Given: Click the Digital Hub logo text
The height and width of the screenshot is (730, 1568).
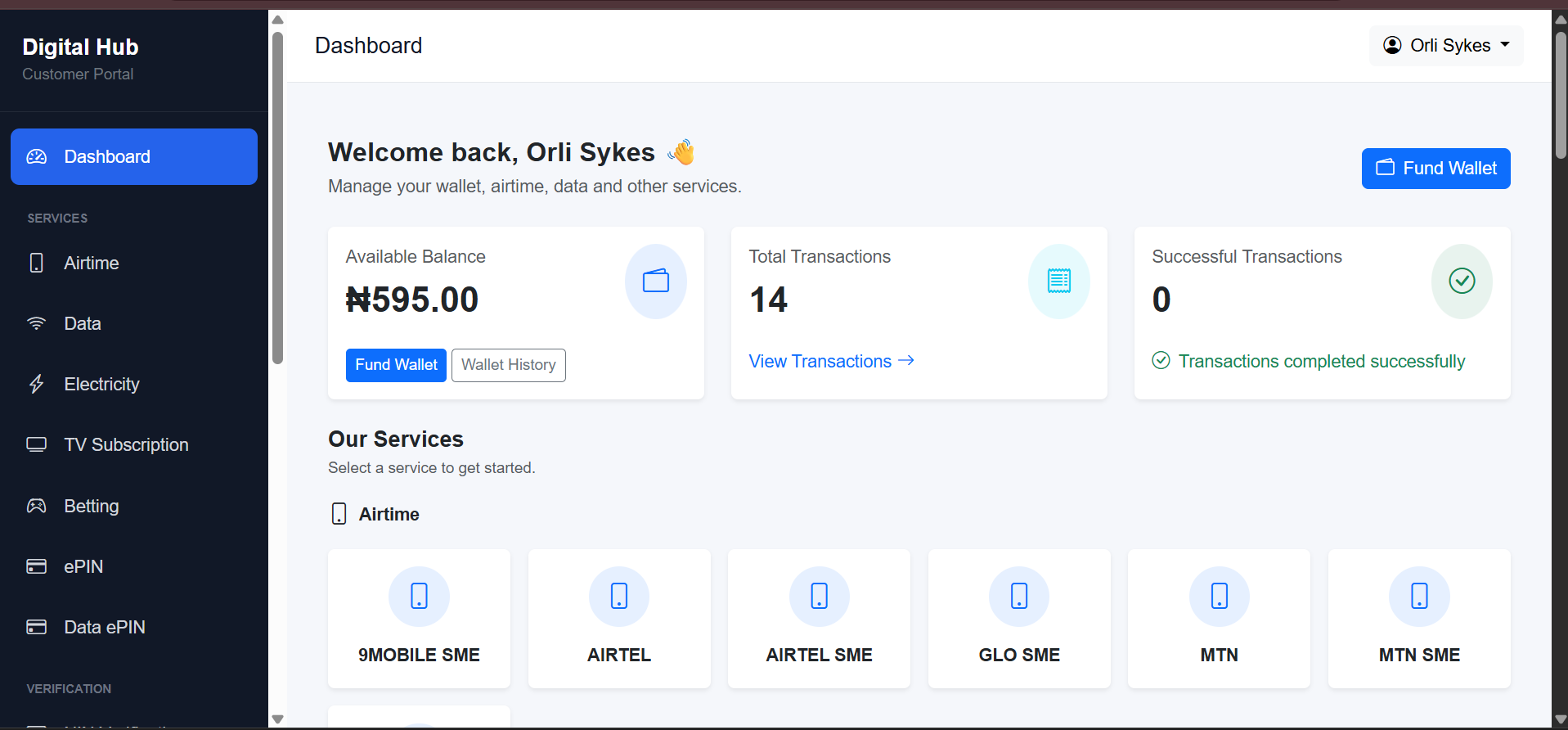Looking at the screenshot, I should coord(80,47).
